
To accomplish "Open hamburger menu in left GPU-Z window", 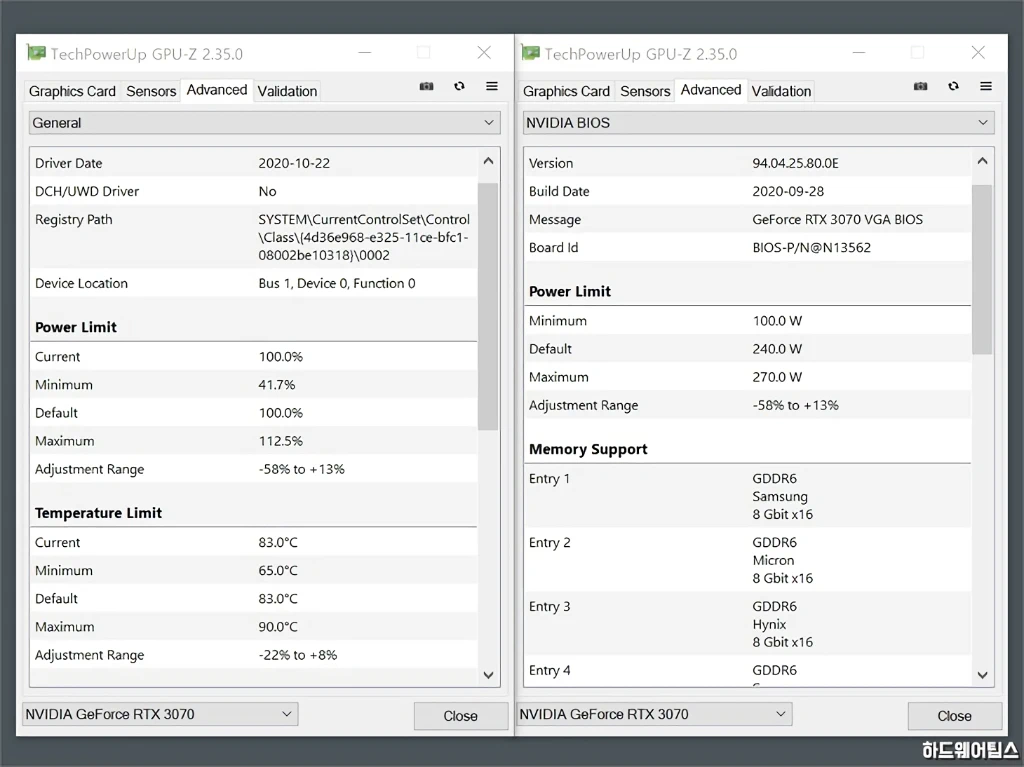I will click(492, 86).
